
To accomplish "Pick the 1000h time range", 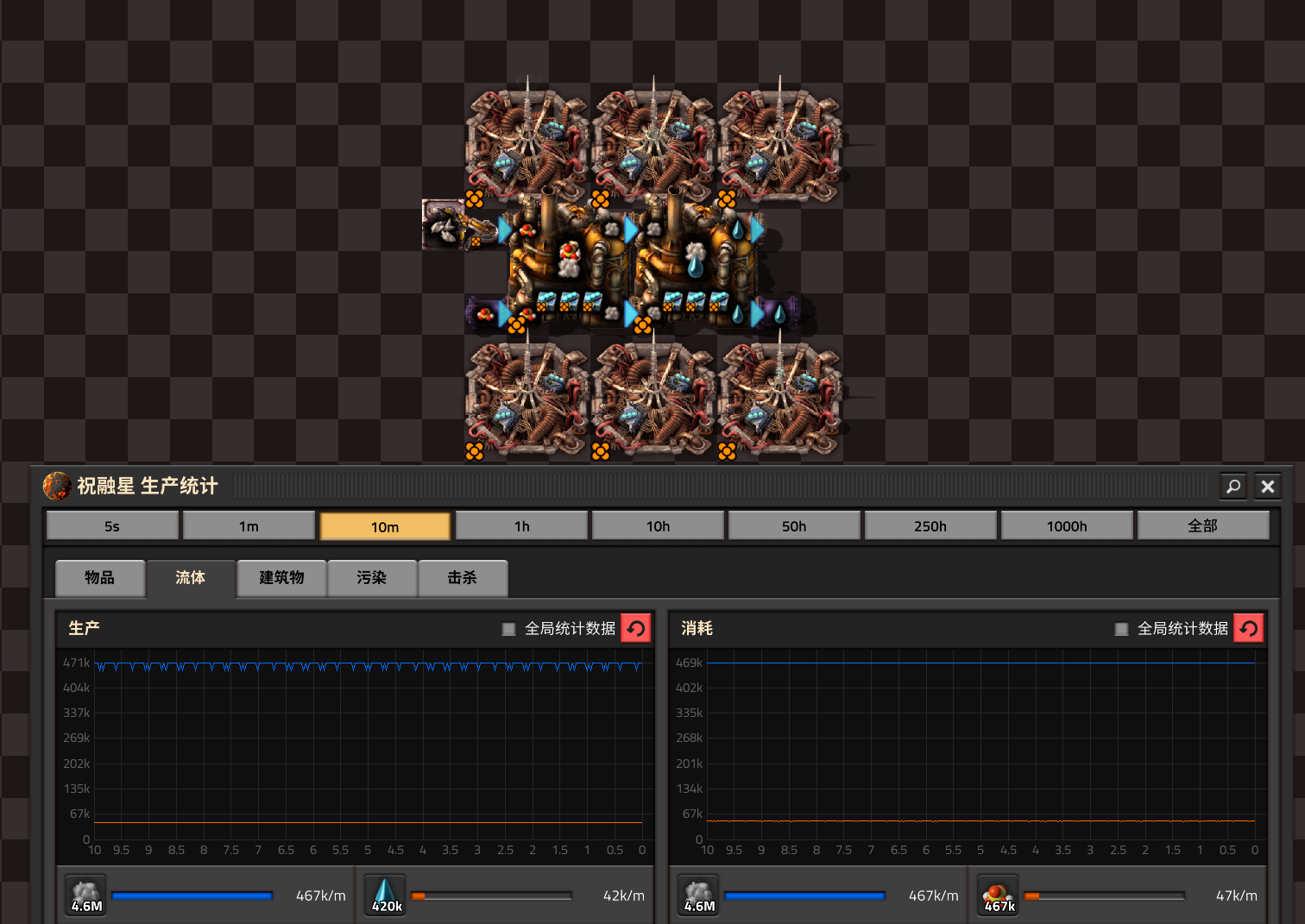I will point(1067,525).
